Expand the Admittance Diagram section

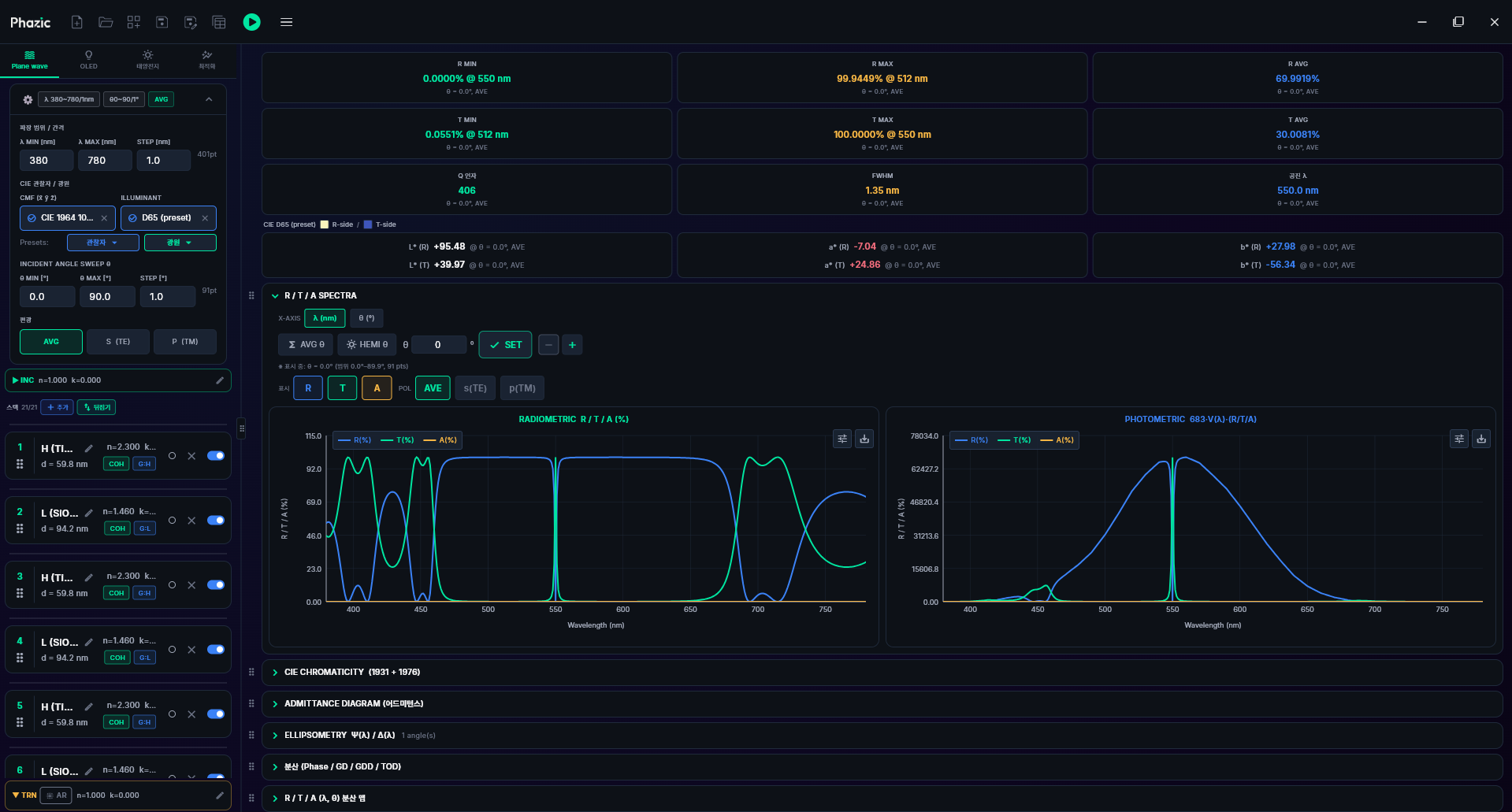tap(354, 704)
